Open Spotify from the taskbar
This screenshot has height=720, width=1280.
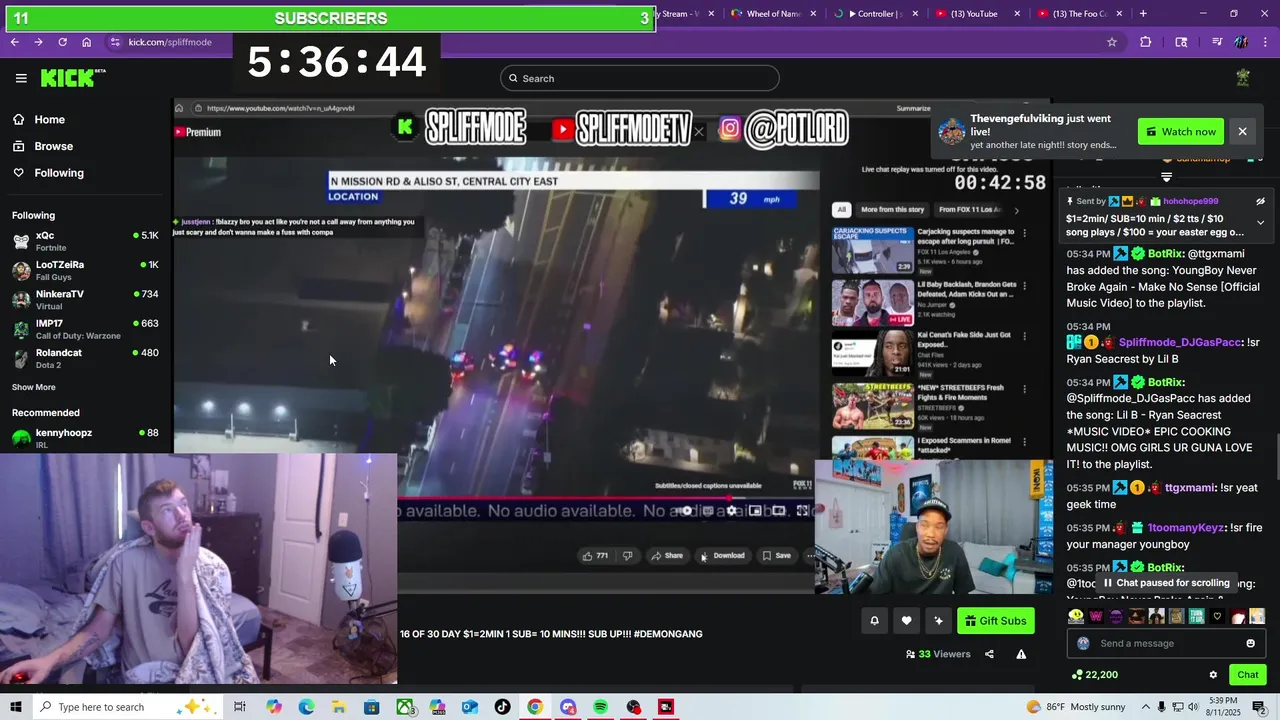pos(600,707)
